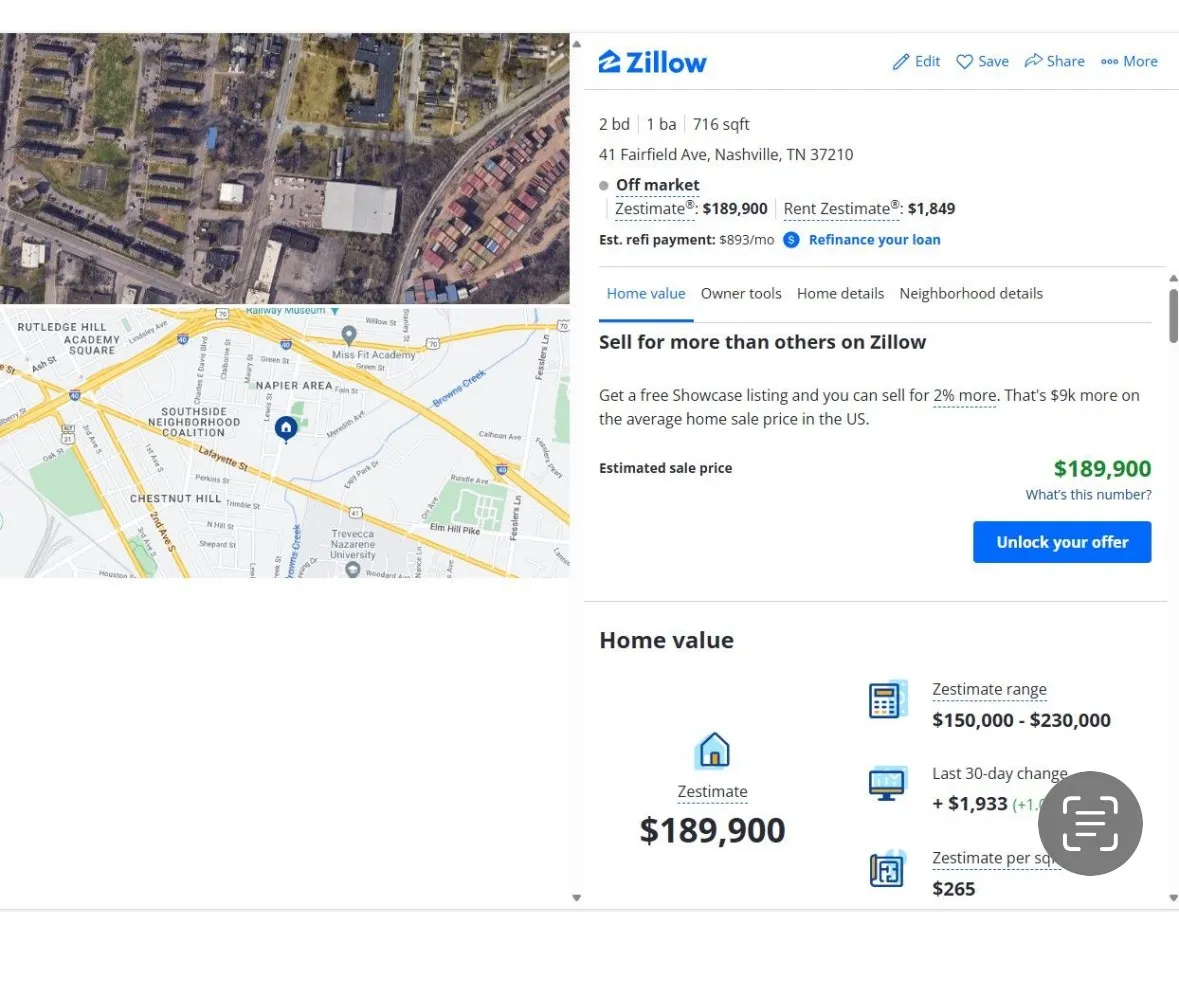
Task: Click the blue home pin on the map
Action: tap(286, 428)
